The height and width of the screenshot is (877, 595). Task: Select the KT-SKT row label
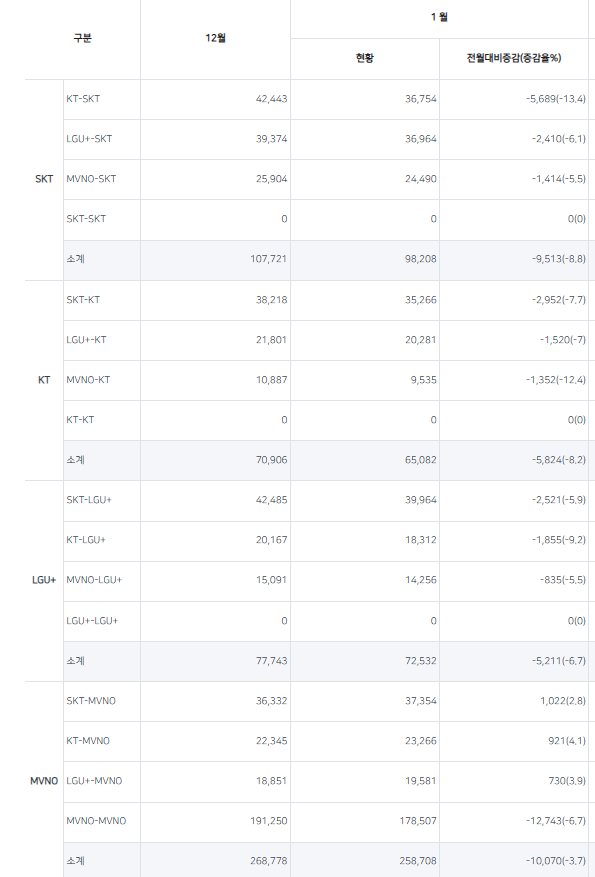[83, 99]
